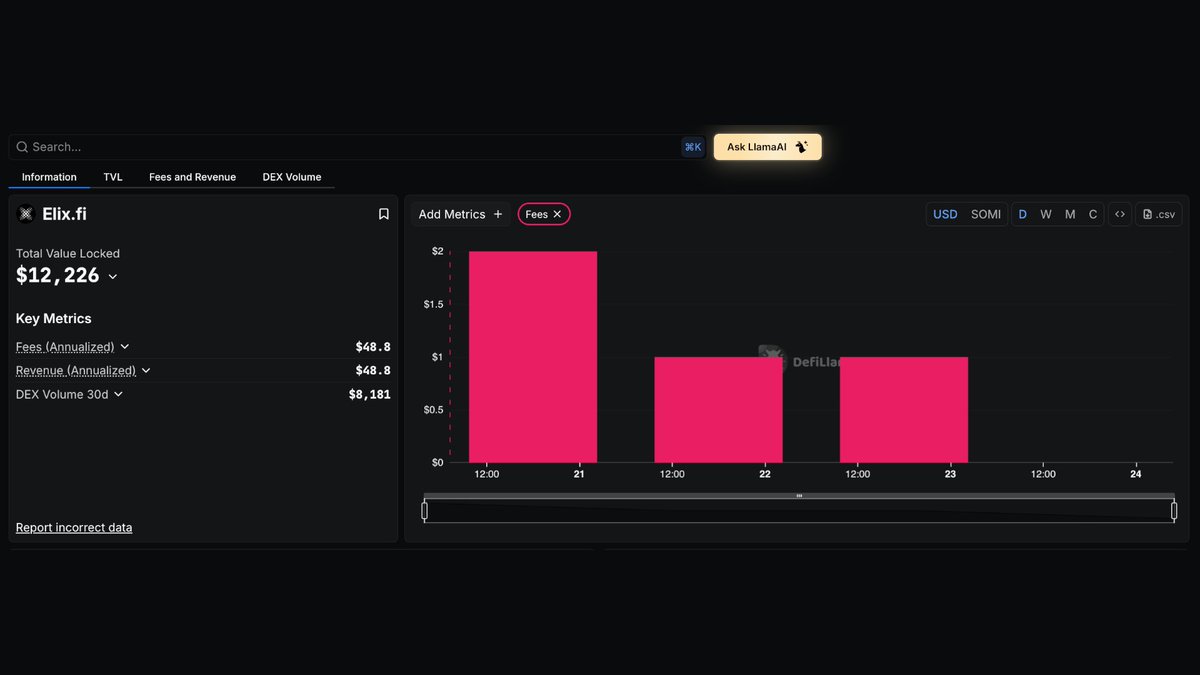
Task: Open the embed chart code icon
Action: pyautogui.click(x=1120, y=214)
